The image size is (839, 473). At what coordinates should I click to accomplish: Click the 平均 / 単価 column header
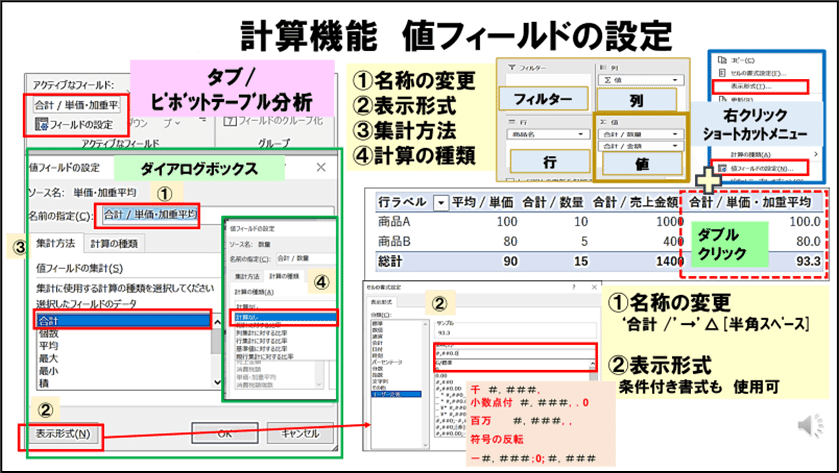482,202
